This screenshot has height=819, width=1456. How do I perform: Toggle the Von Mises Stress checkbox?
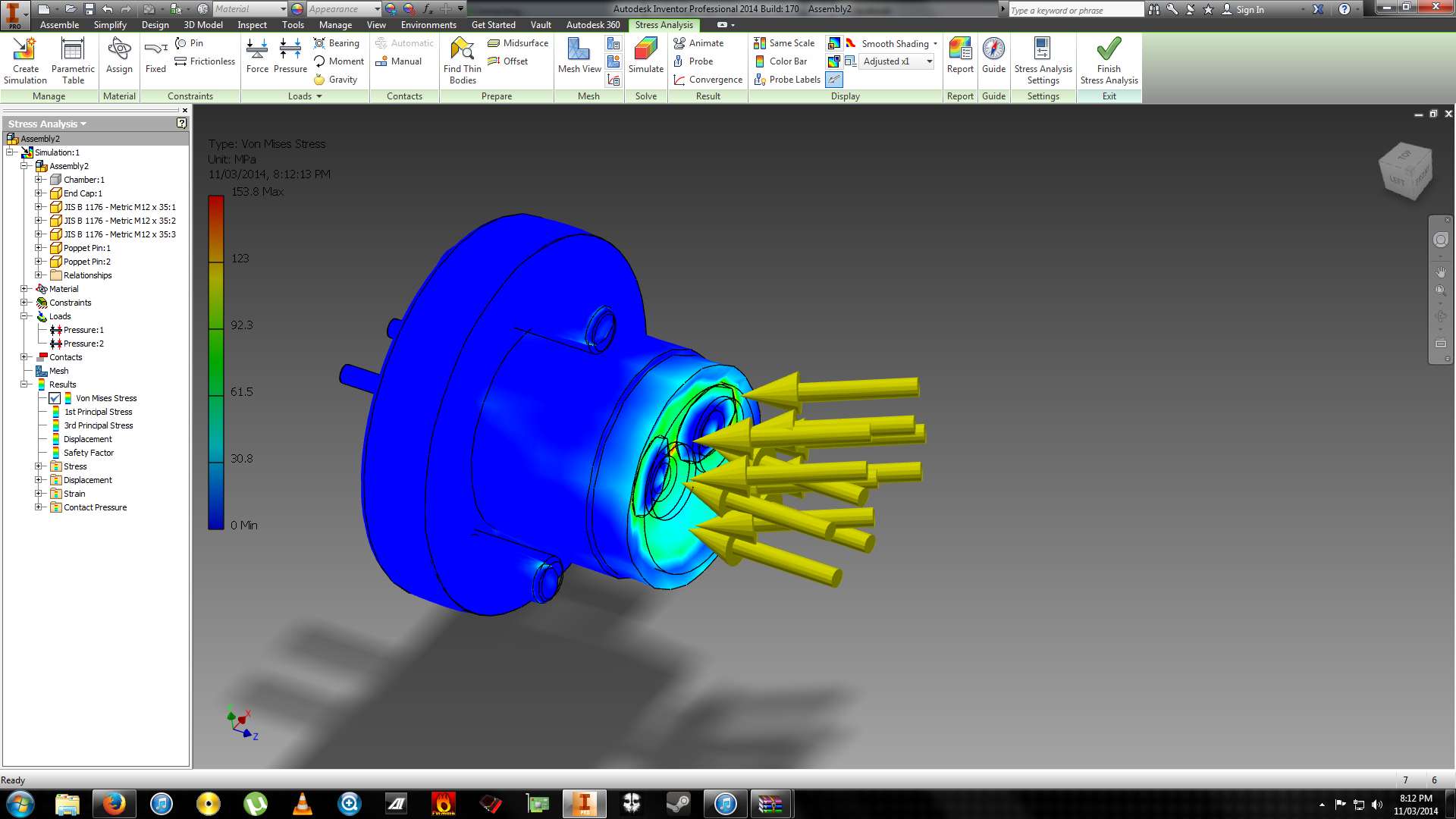55,398
